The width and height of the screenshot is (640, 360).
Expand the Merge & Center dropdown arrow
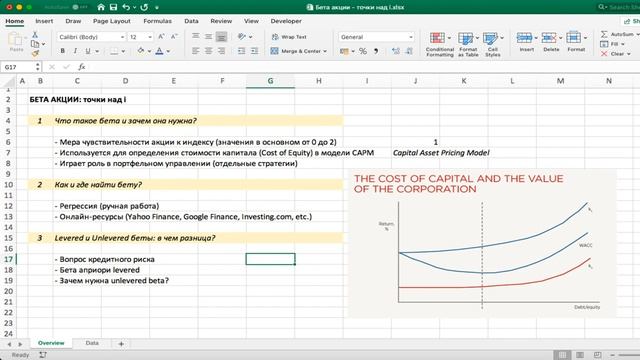[325, 51]
